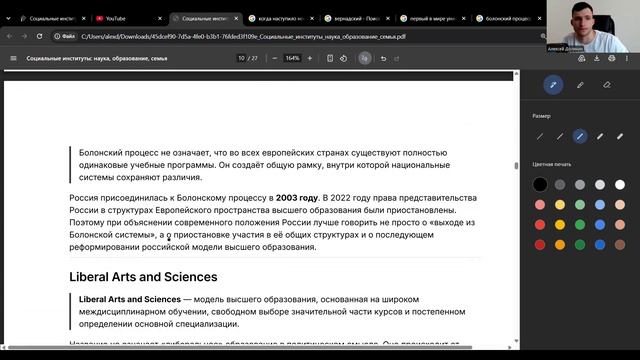Pick the dark gray color swatch
Viewport: 640px width, 360px height.
(560, 184)
